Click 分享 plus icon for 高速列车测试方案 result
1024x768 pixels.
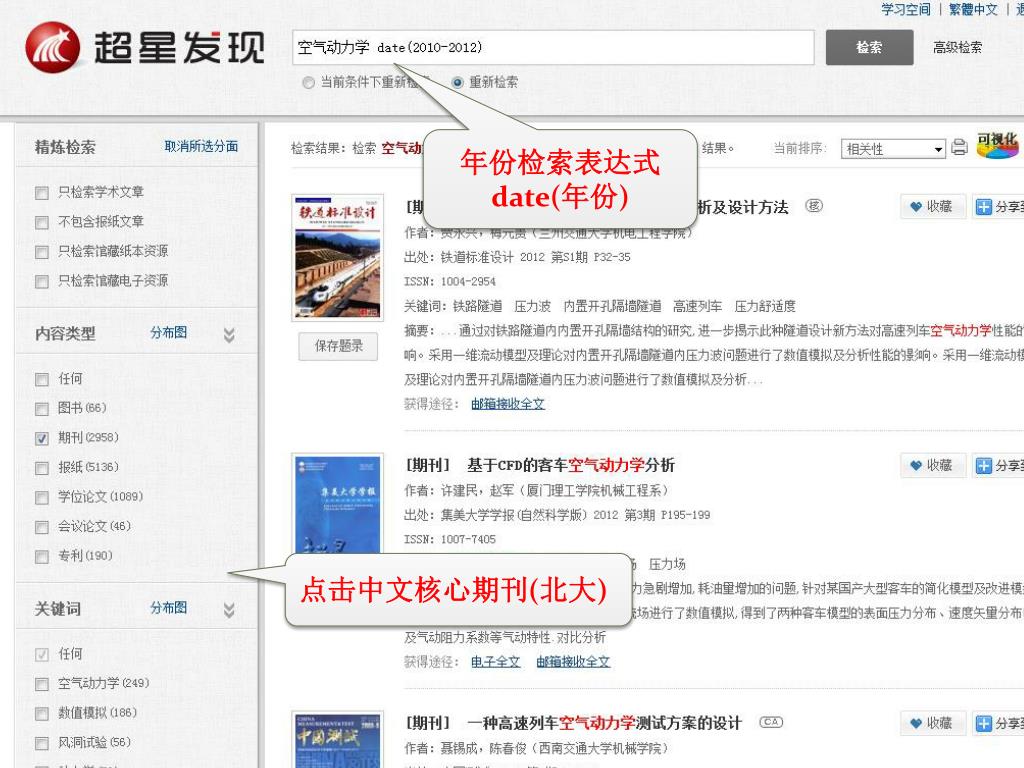[984, 723]
